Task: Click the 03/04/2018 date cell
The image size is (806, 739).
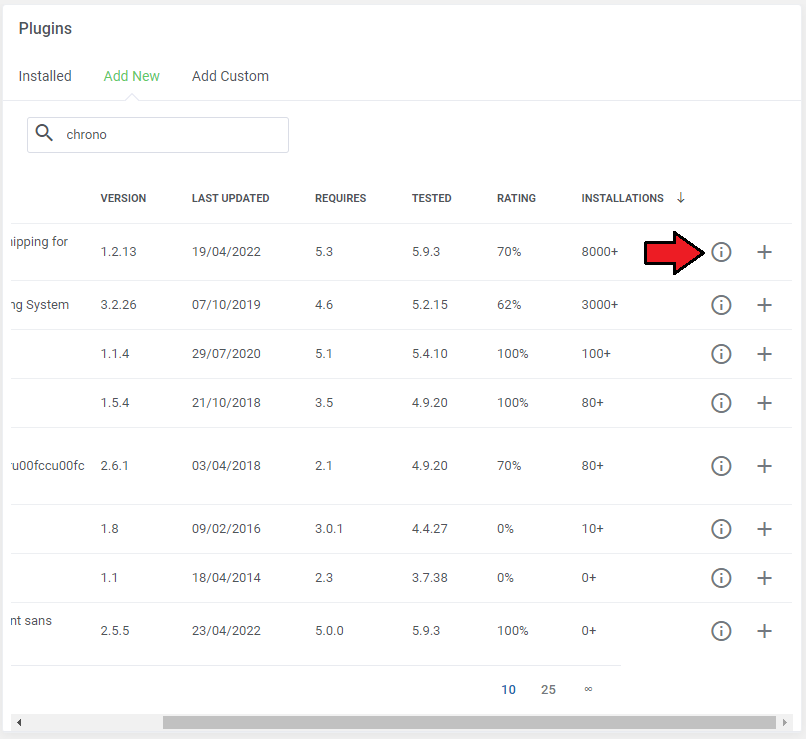Action: coord(226,466)
